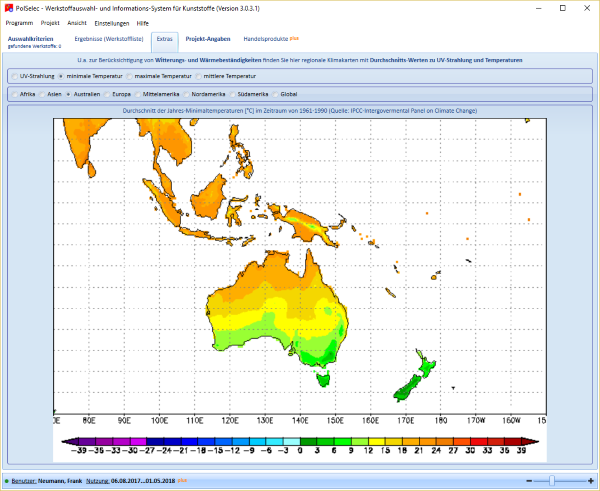Open the Einstellungen menu

tap(112, 23)
